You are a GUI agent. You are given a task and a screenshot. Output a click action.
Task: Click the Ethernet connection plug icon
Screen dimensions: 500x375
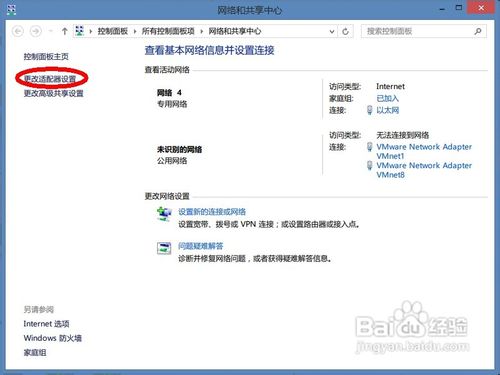(369, 110)
